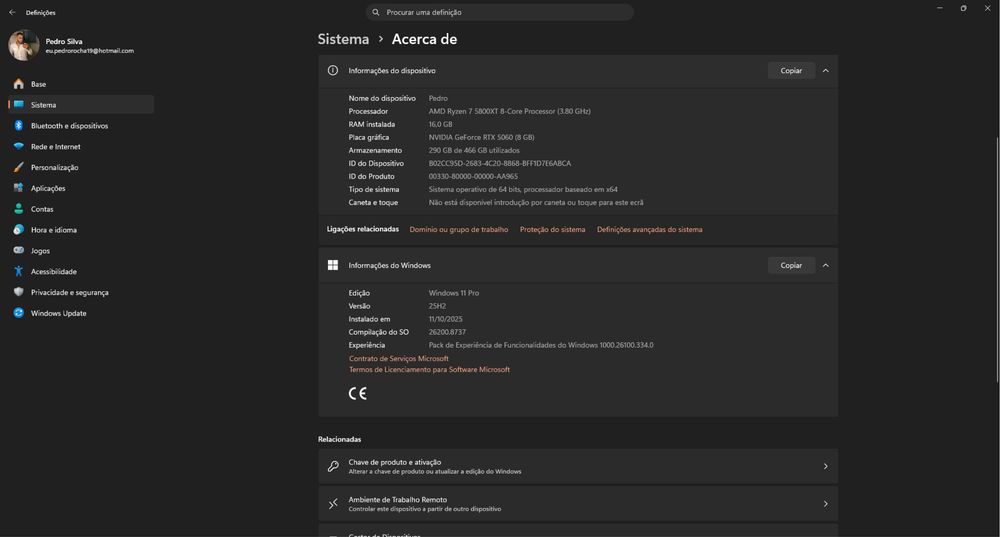Open Ambiente de Trabalho Remoto chevron

825,504
